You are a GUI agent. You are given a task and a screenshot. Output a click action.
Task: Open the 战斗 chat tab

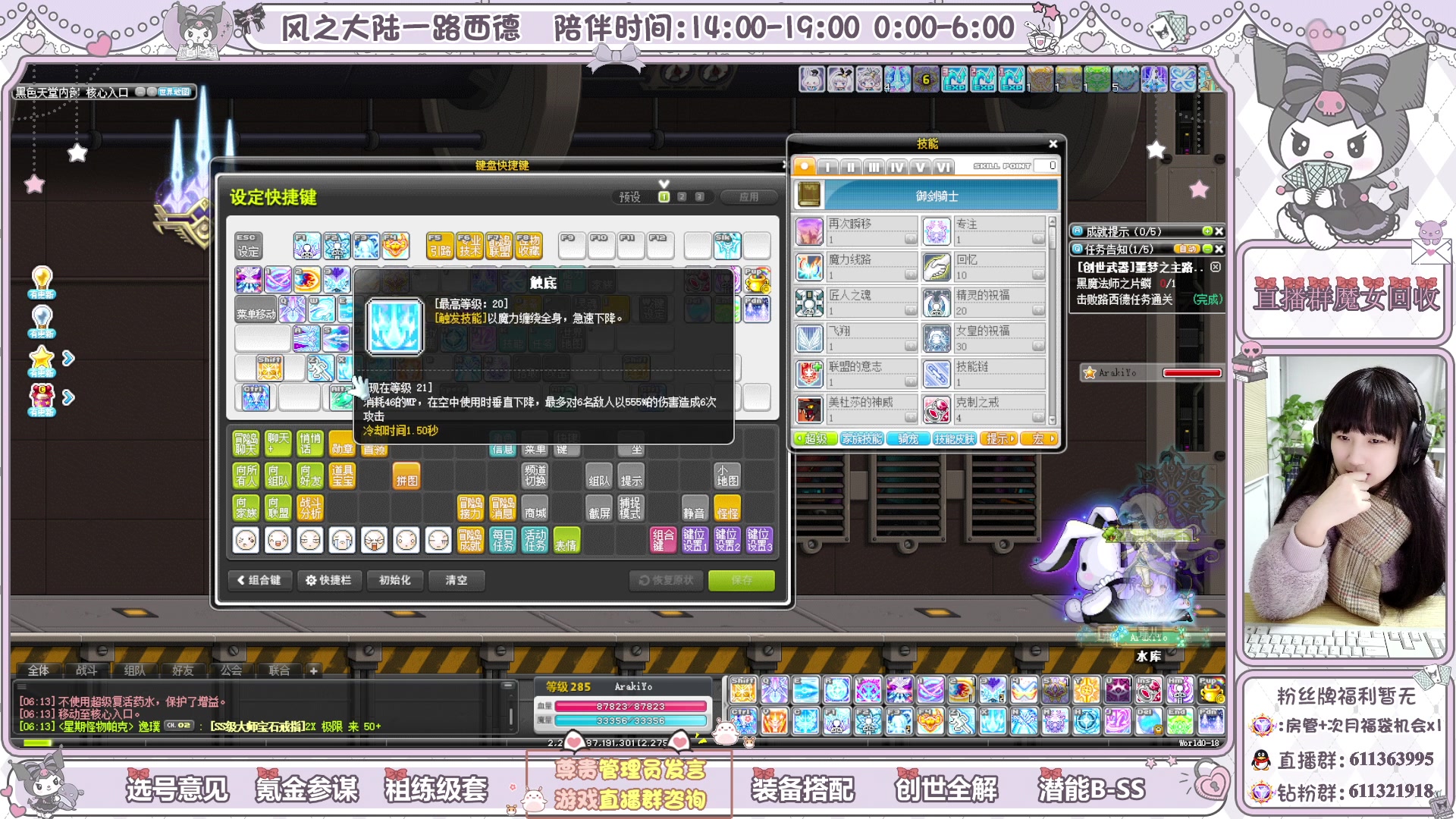[86, 670]
